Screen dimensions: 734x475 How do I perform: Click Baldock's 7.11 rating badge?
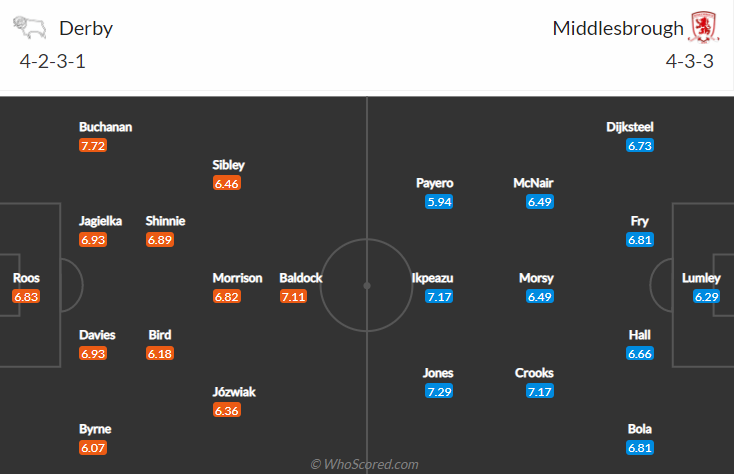pyautogui.click(x=293, y=297)
